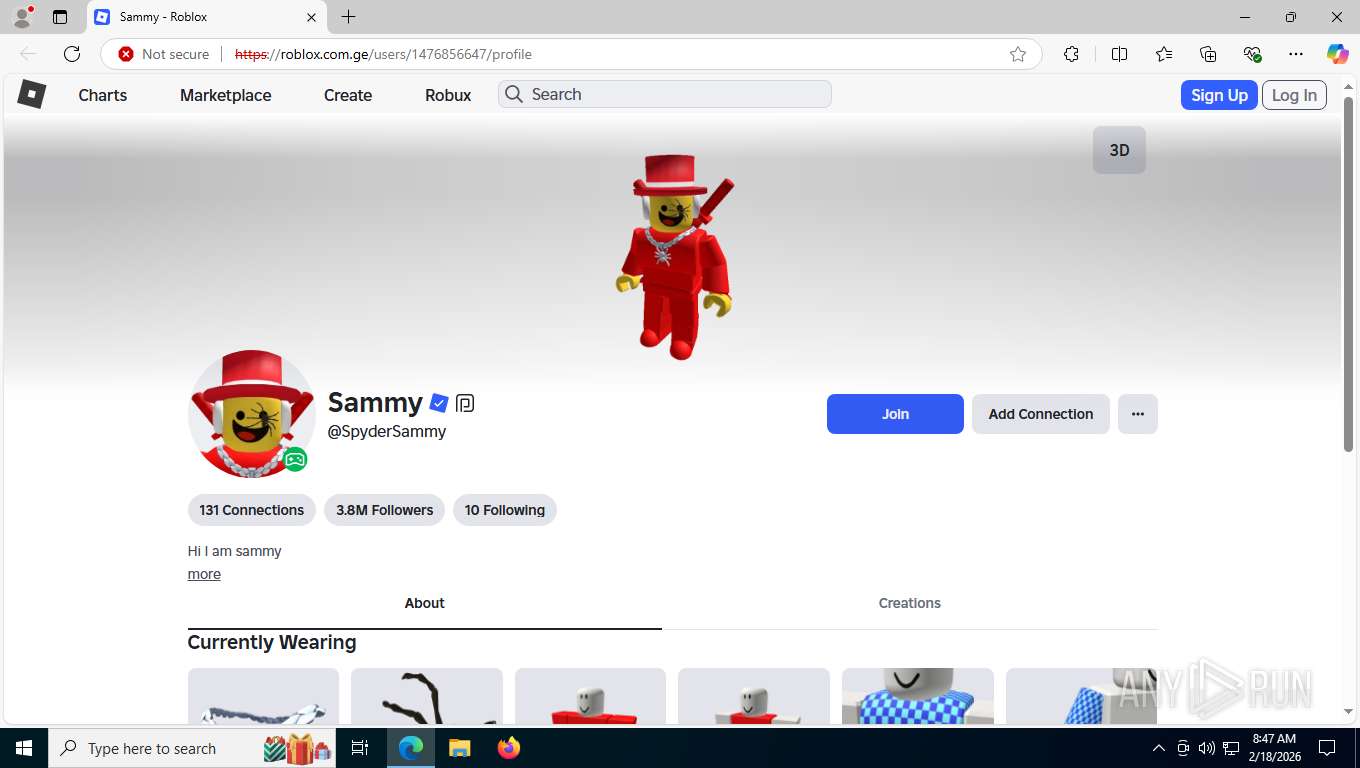Open the black spider legs item thumbnail

coord(427,696)
